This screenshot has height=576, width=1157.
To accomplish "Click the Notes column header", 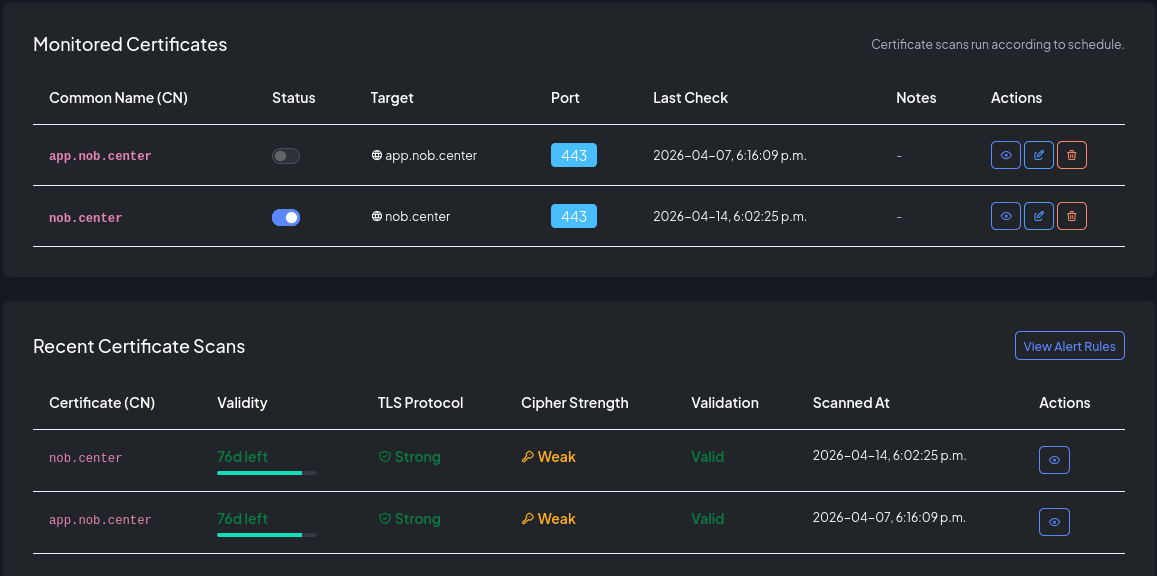I will coord(916,98).
